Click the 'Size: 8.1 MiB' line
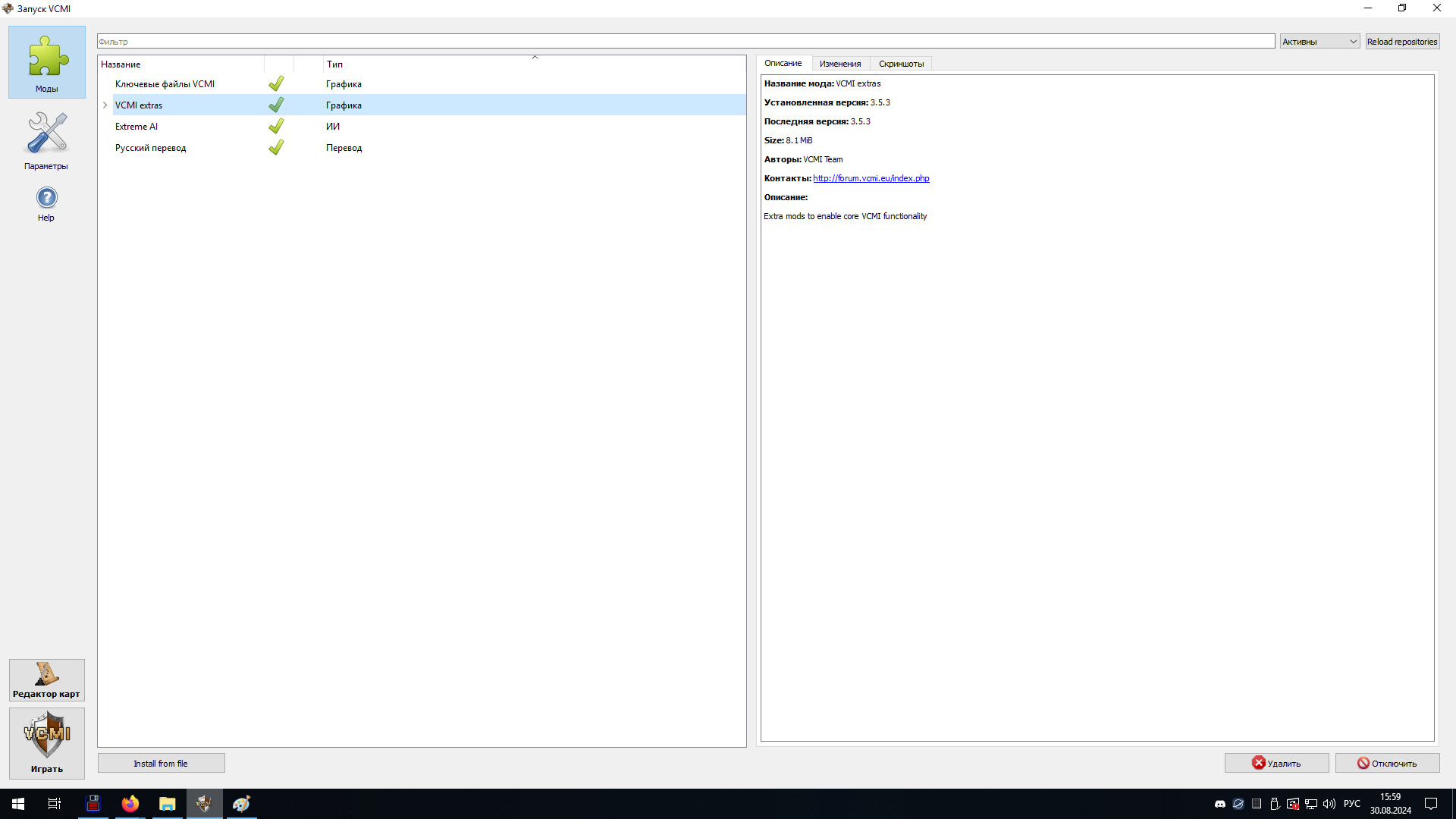The height and width of the screenshot is (819, 1456). click(788, 140)
